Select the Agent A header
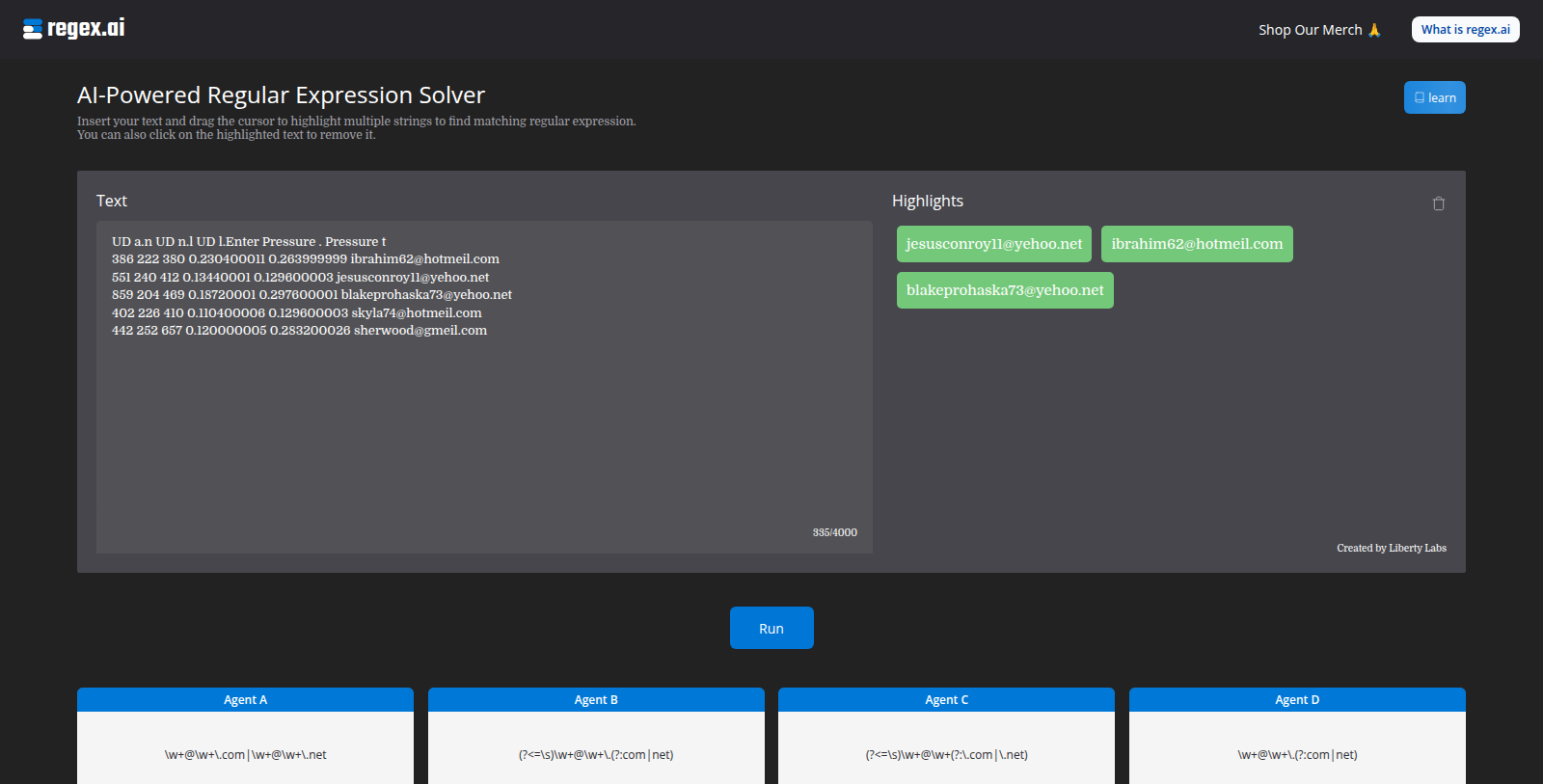Image resolution: width=1543 pixels, height=784 pixels. click(x=245, y=700)
